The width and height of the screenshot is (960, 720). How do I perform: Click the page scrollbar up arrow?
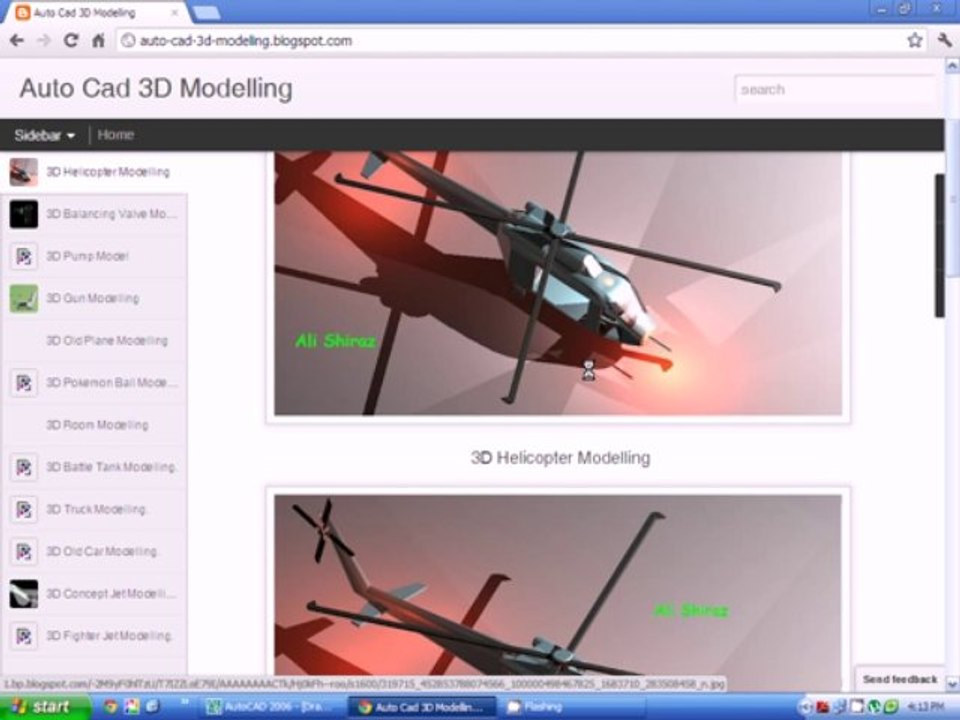pos(952,65)
